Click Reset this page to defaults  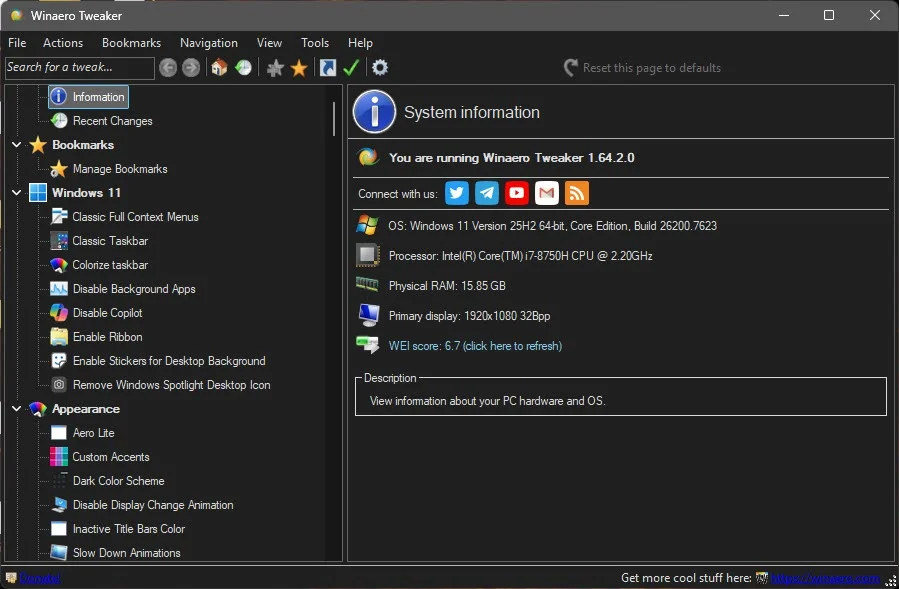coord(651,68)
